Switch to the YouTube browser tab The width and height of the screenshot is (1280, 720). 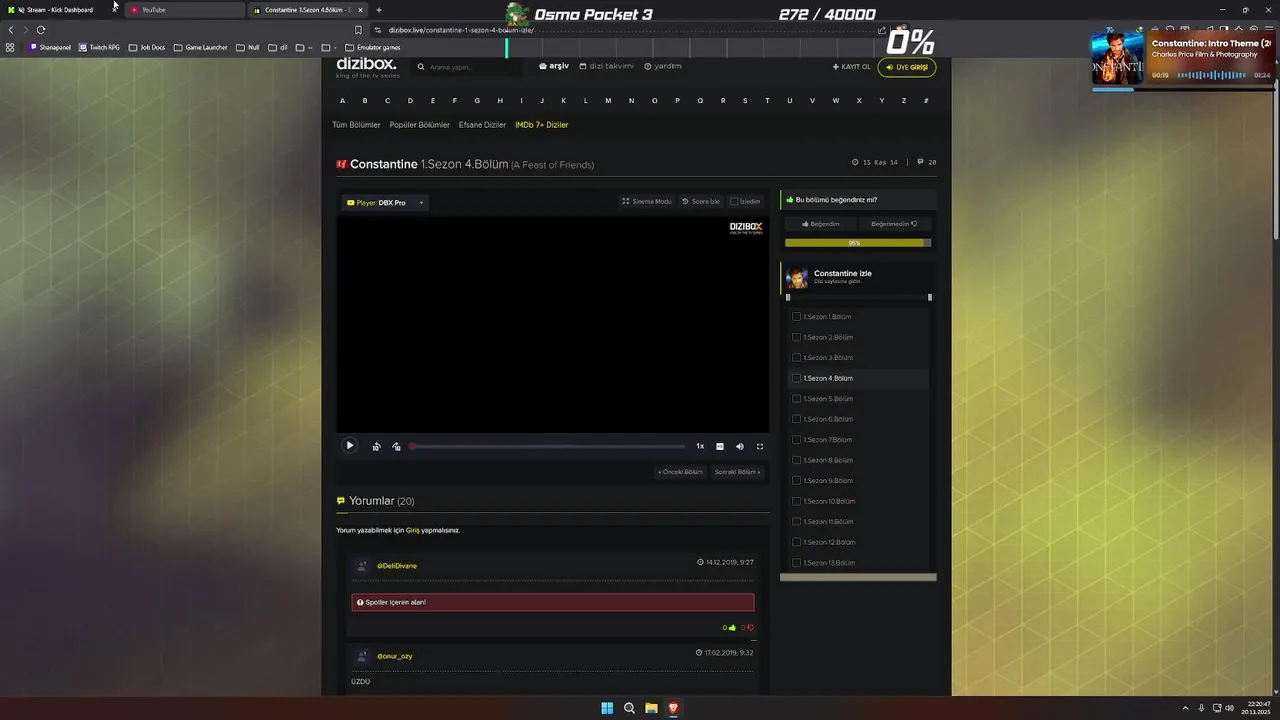click(x=185, y=10)
